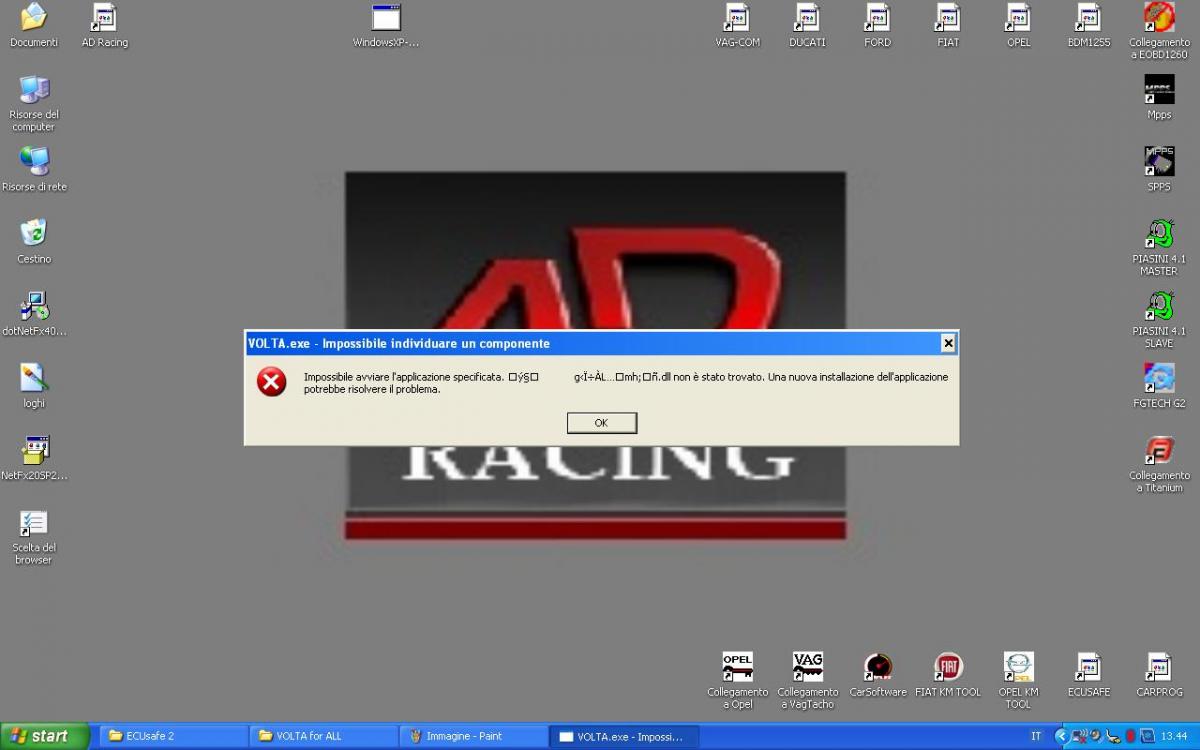Open the Mpps desktop icon
The width and height of the screenshot is (1200, 750).
[x=1159, y=97]
